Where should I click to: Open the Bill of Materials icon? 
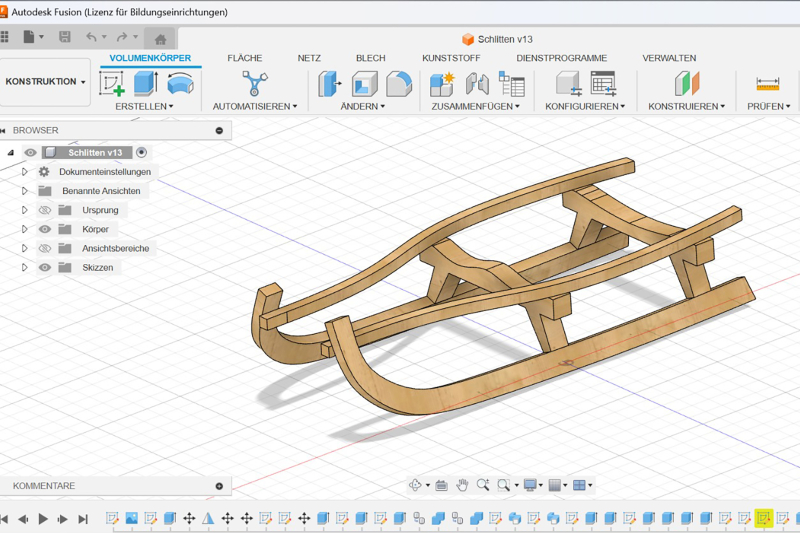click(x=512, y=84)
